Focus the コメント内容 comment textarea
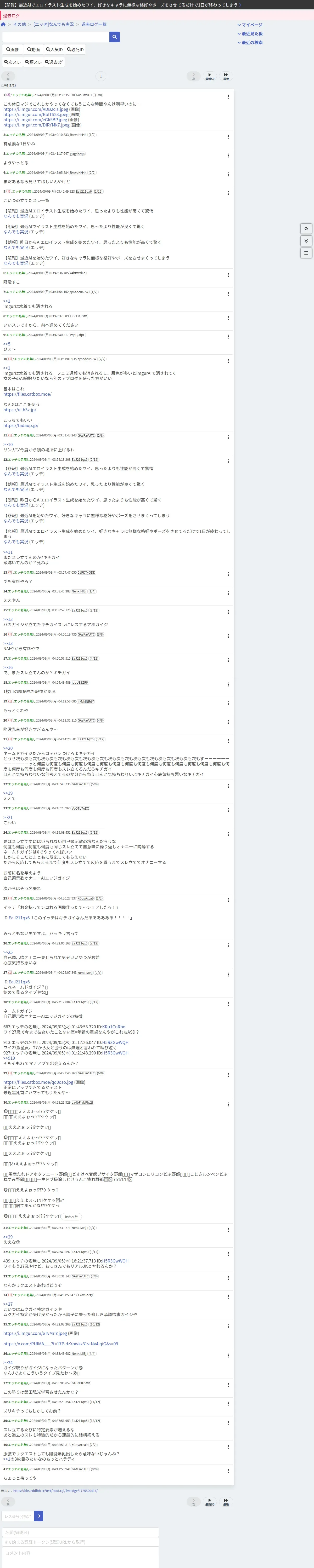Screen dimensions: 314x1568 click(81, 1557)
